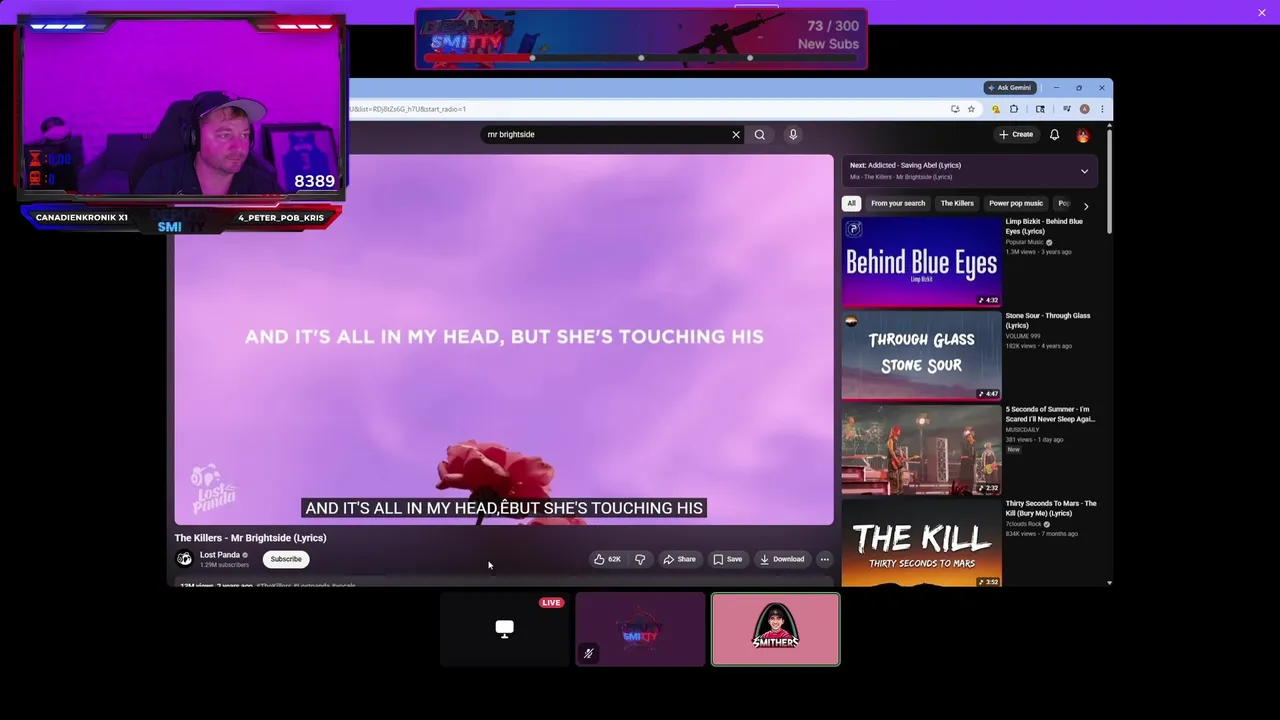Open the Lost Panda channel avatar
This screenshot has height=720, width=1280.
184,559
